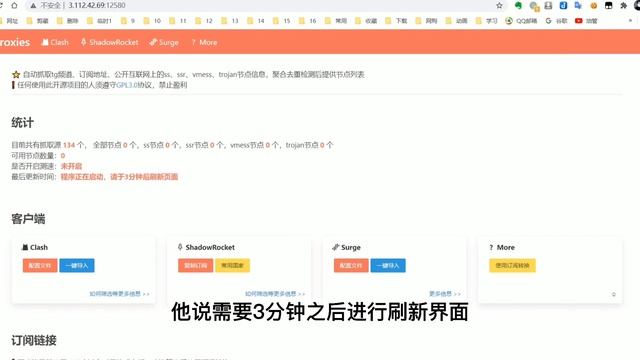Image resolution: width=640 pixels, height=360 pixels.
Task: Open the bookmark folder labeled 15
Action: [282, 21]
